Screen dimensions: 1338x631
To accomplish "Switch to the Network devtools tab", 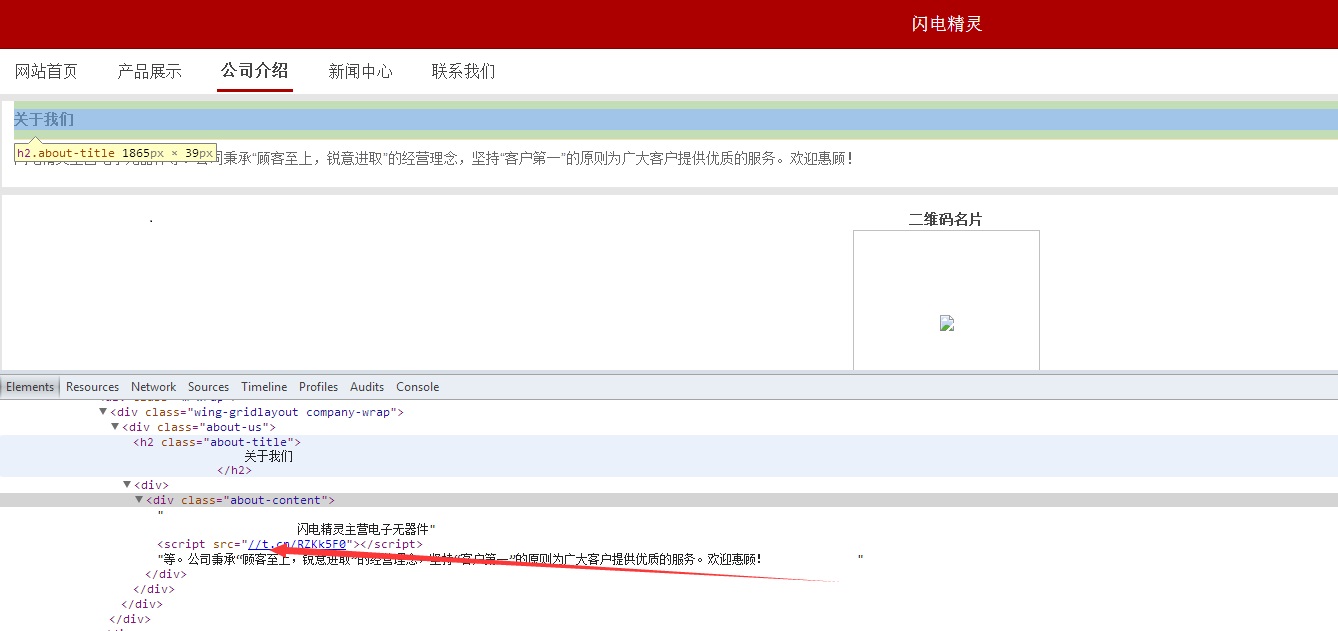I will (x=153, y=387).
